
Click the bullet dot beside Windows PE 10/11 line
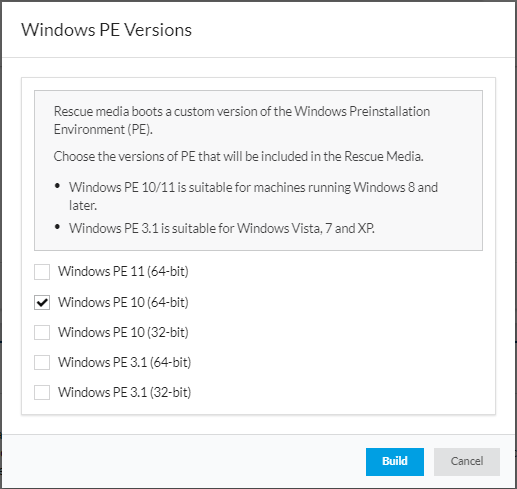(x=57, y=186)
